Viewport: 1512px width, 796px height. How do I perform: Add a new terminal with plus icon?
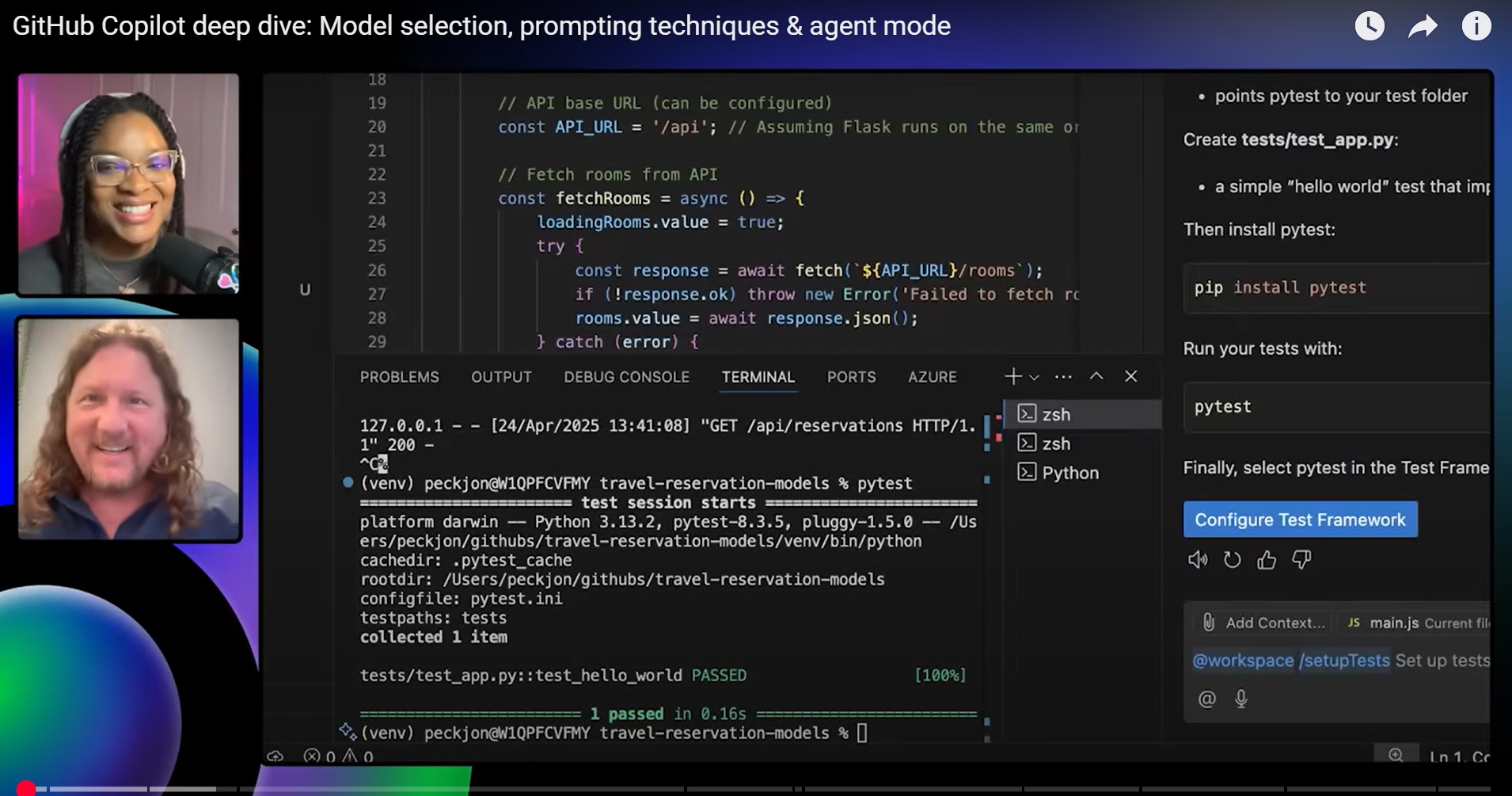pyautogui.click(x=1012, y=377)
